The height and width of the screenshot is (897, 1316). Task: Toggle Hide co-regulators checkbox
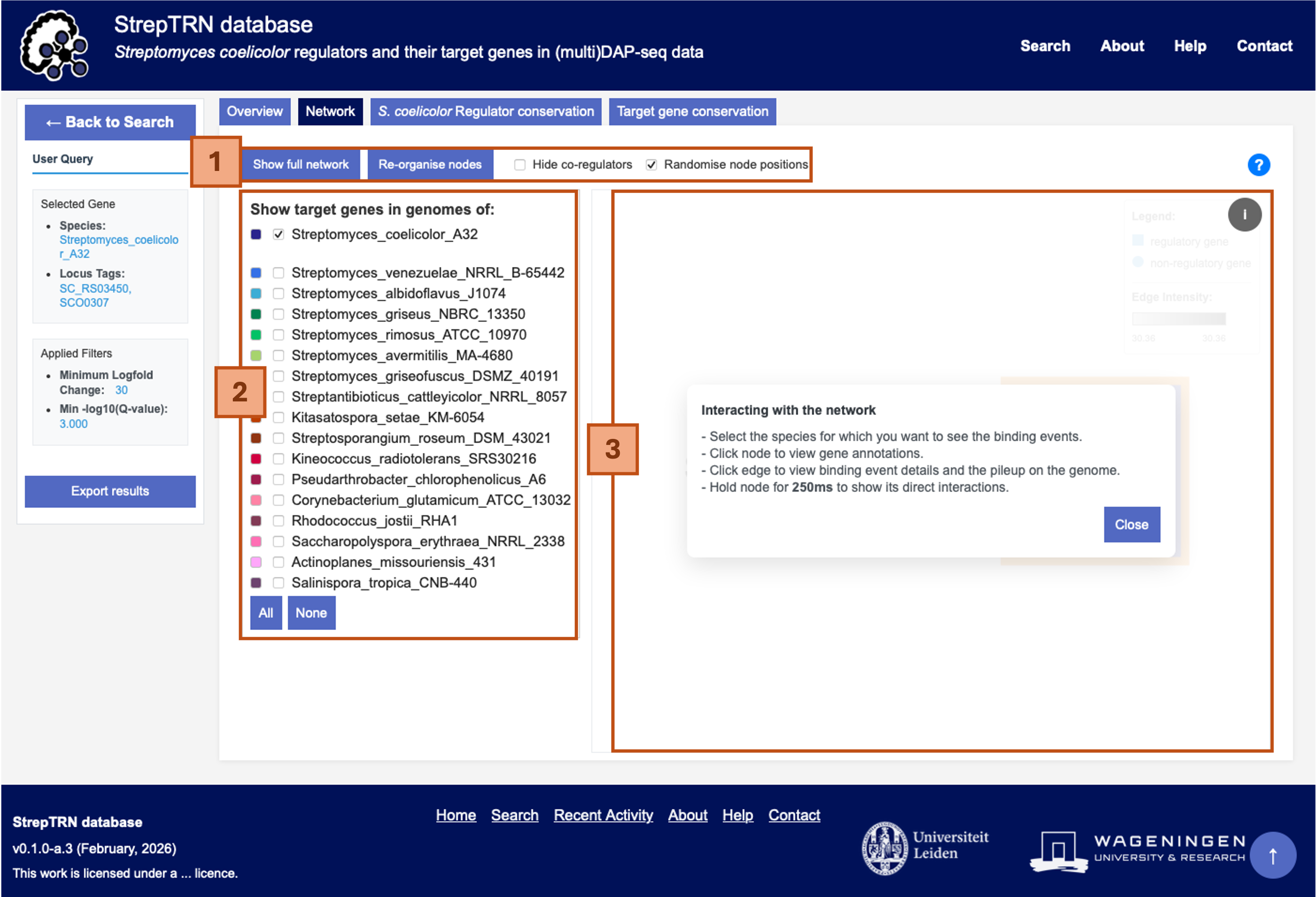tap(519, 165)
